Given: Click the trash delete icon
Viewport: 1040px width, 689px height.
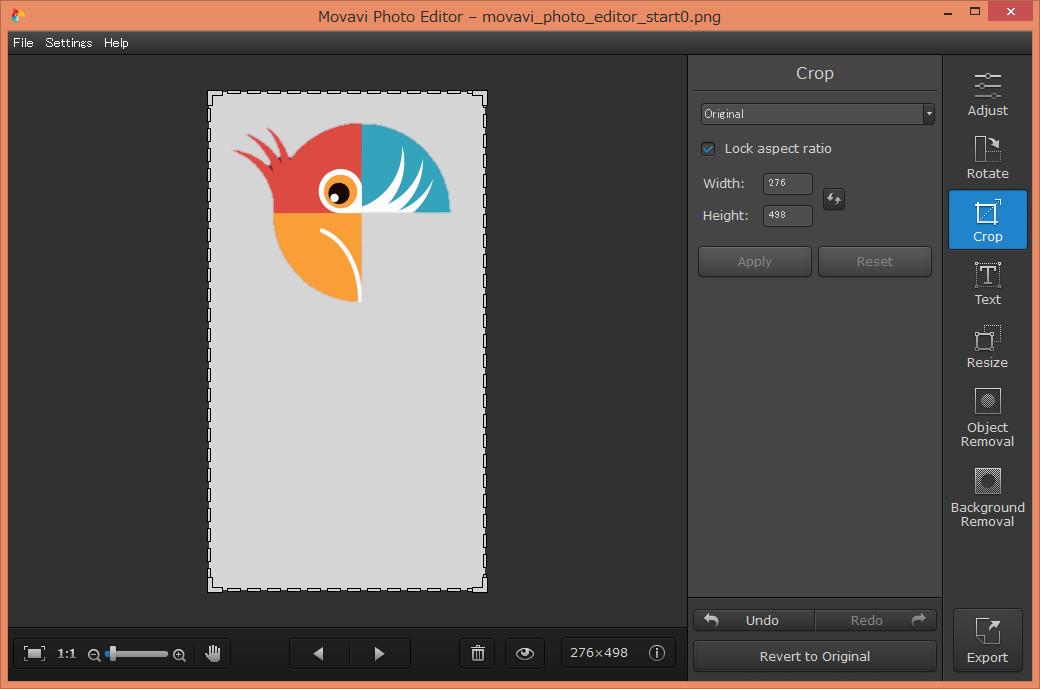Looking at the screenshot, I should coord(478,653).
